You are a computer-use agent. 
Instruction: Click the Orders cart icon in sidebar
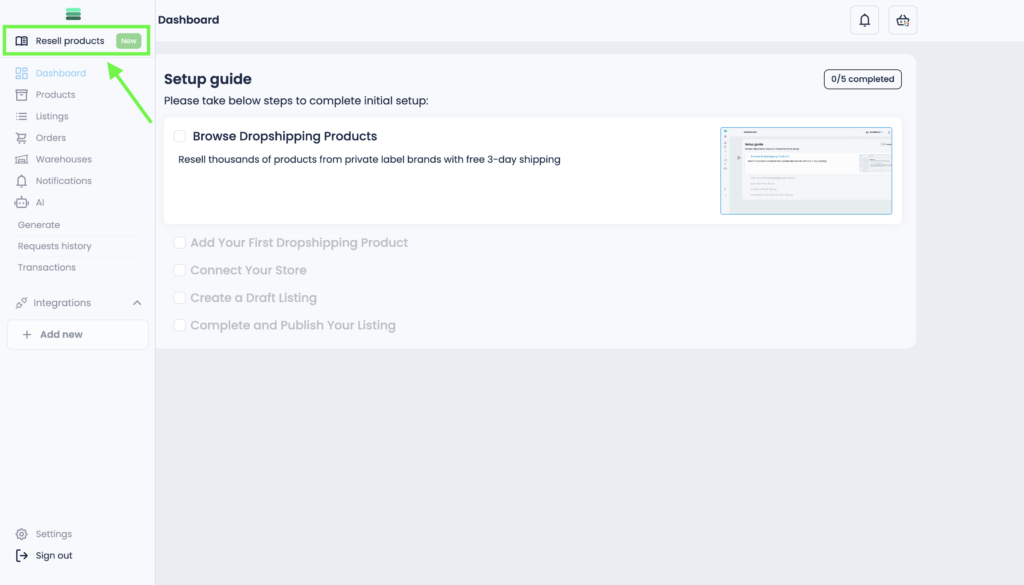(x=22, y=138)
